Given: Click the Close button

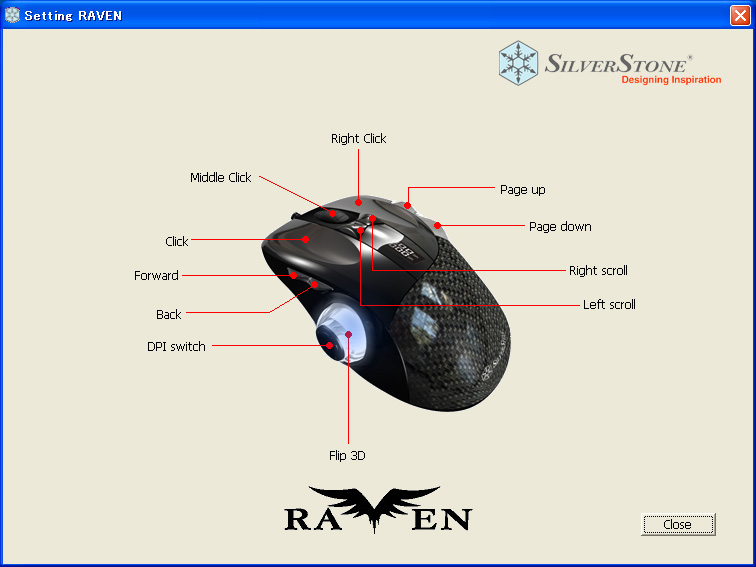Looking at the screenshot, I should tap(678, 524).
